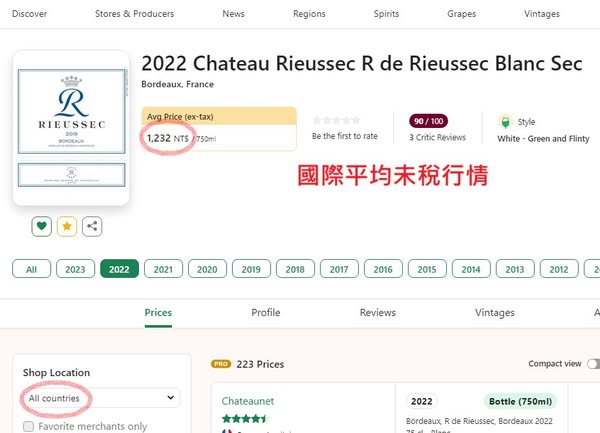Switch to the Reviews tab
600x433 pixels.
point(378,313)
